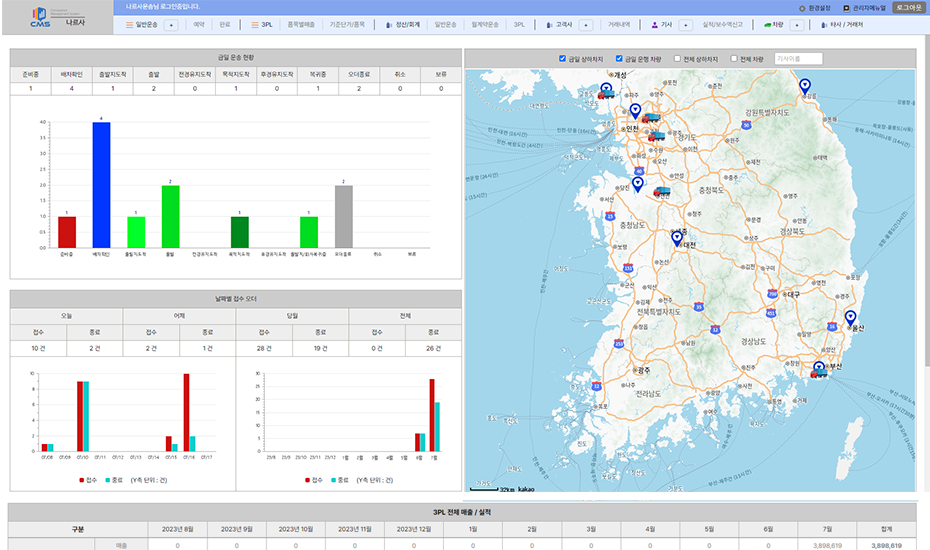Click the truck icon over Seoul
This screenshot has width=930, height=550.
click(x=650, y=118)
